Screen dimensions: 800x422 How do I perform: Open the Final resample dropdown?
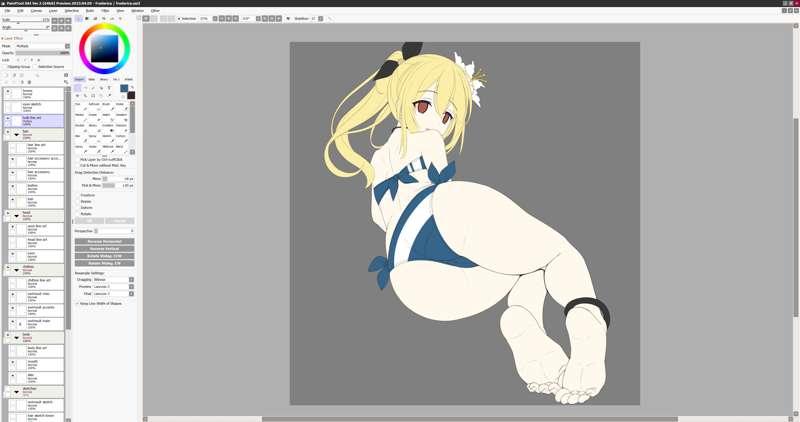pyautogui.click(x=131, y=294)
